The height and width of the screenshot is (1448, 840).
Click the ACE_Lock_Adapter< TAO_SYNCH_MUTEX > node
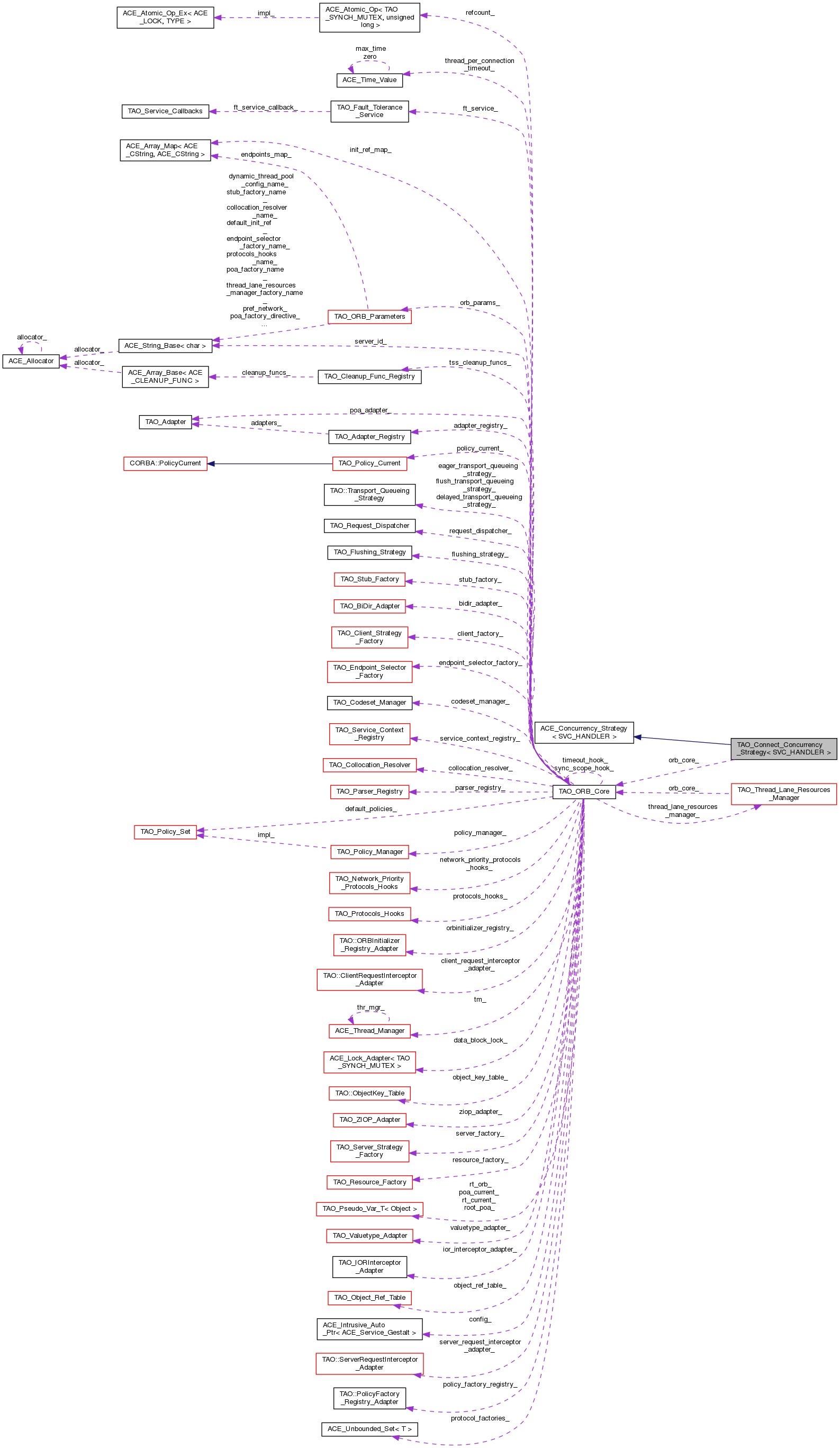369,1062
